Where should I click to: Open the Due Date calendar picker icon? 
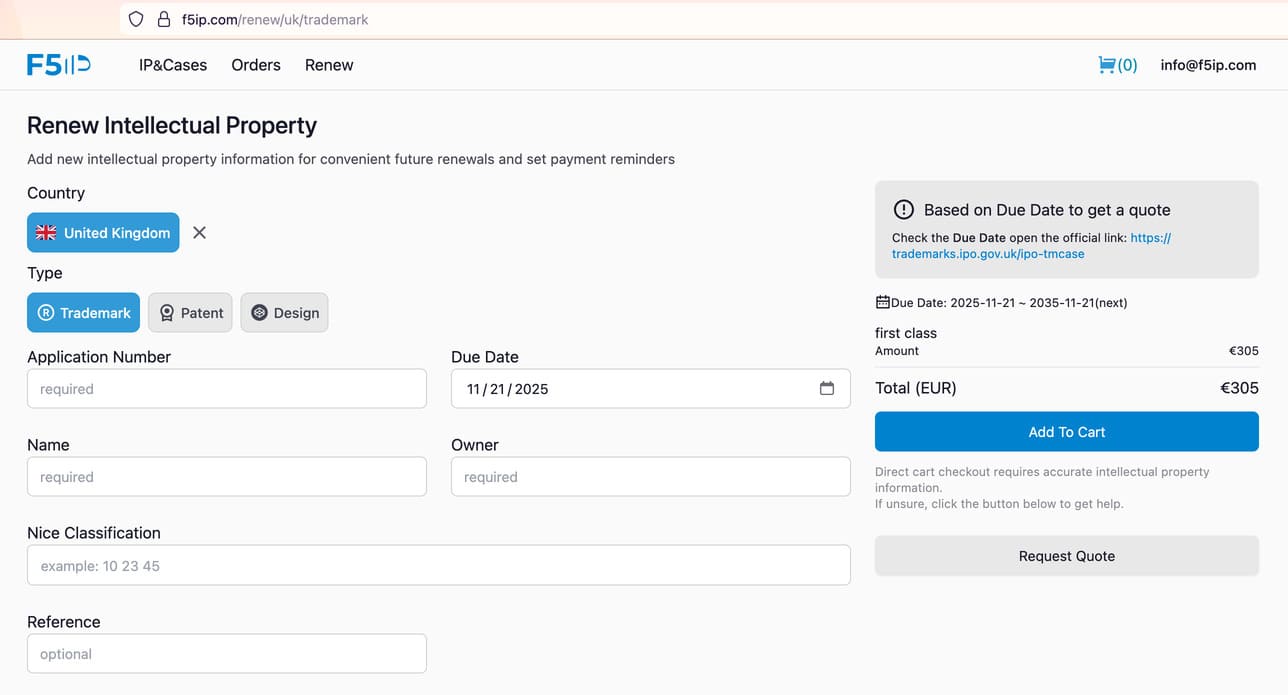point(826,389)
